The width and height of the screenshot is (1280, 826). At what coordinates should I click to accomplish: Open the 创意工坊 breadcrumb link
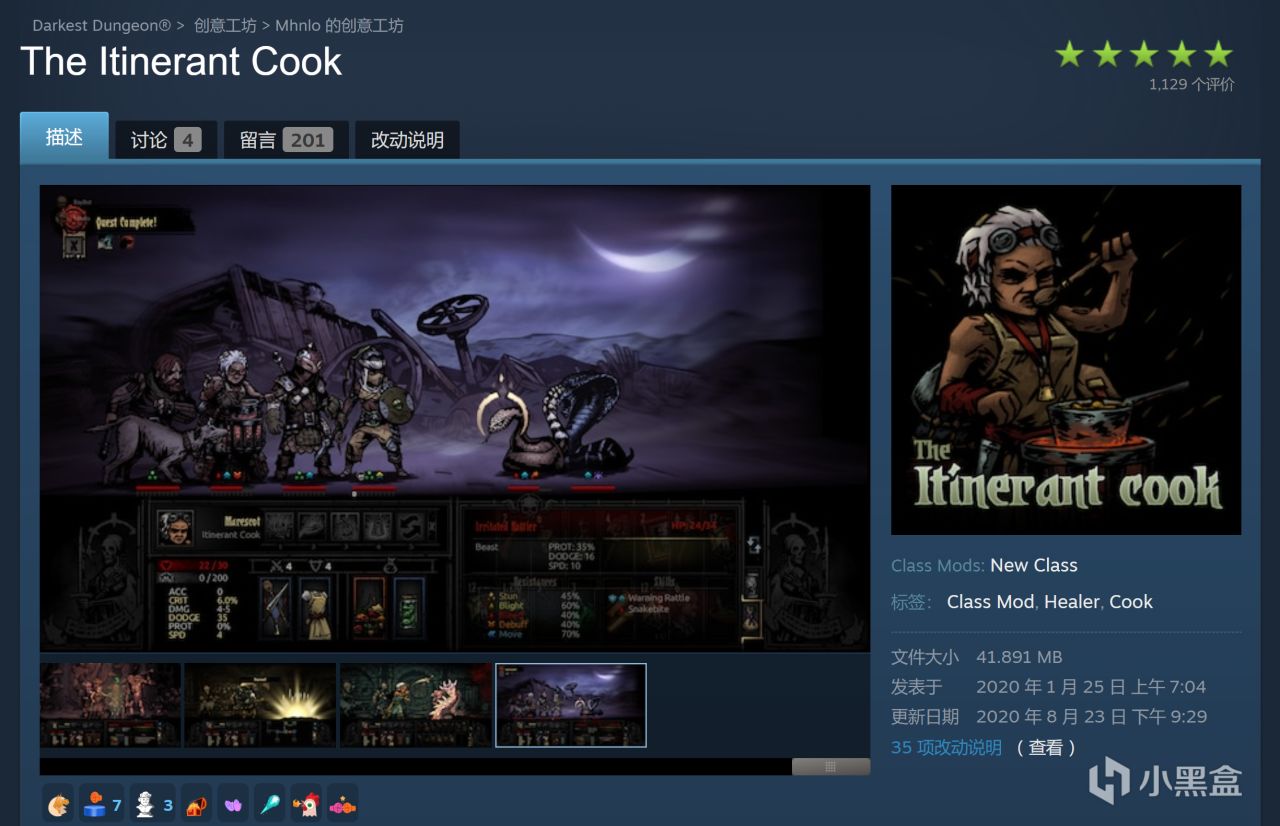(x=226, y=26)
